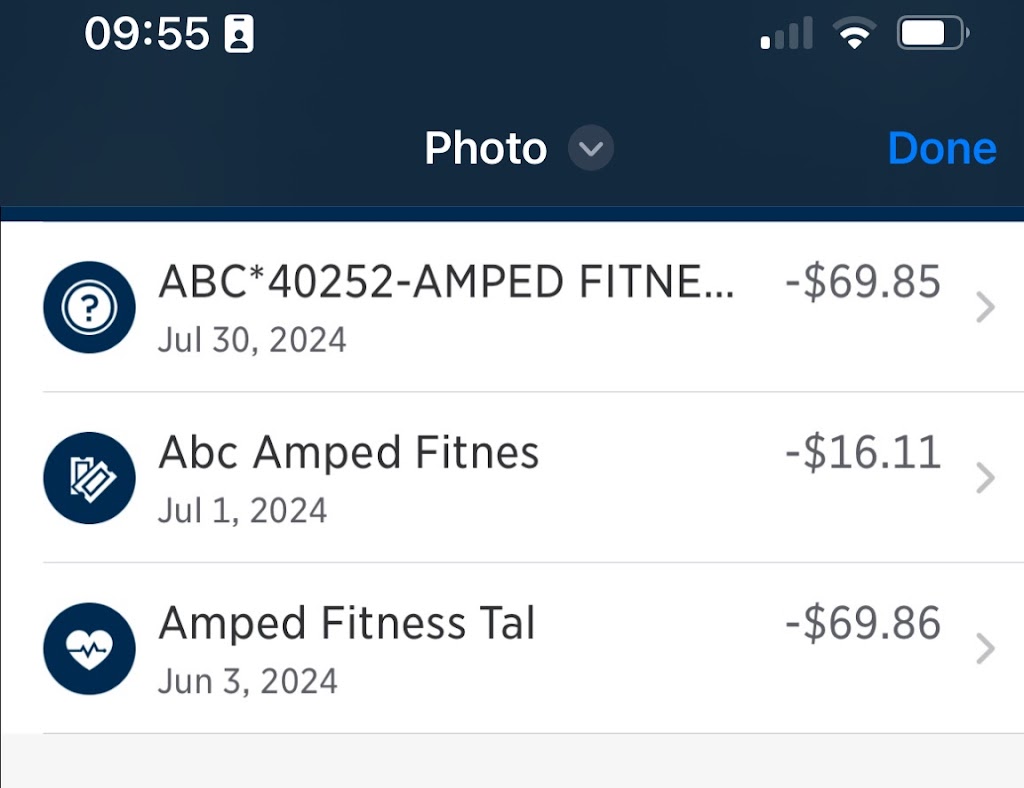Click the -$69.86 amount

pyautogui.click(x=863, y=624)
